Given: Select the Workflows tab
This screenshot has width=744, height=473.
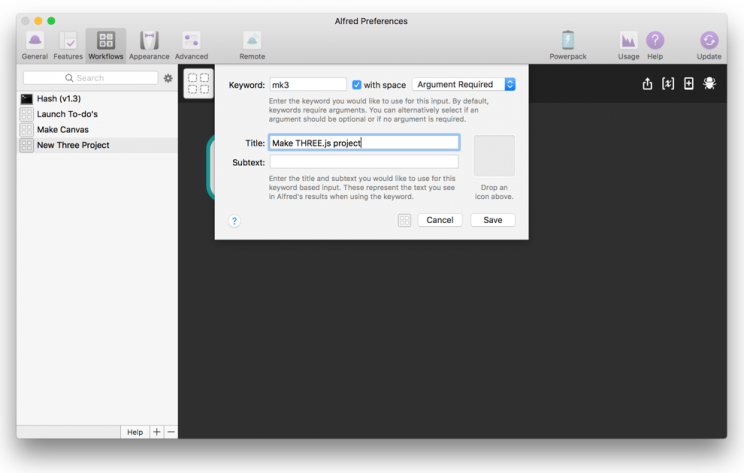Looking at the screenshot, I should [x=106, y=46].
